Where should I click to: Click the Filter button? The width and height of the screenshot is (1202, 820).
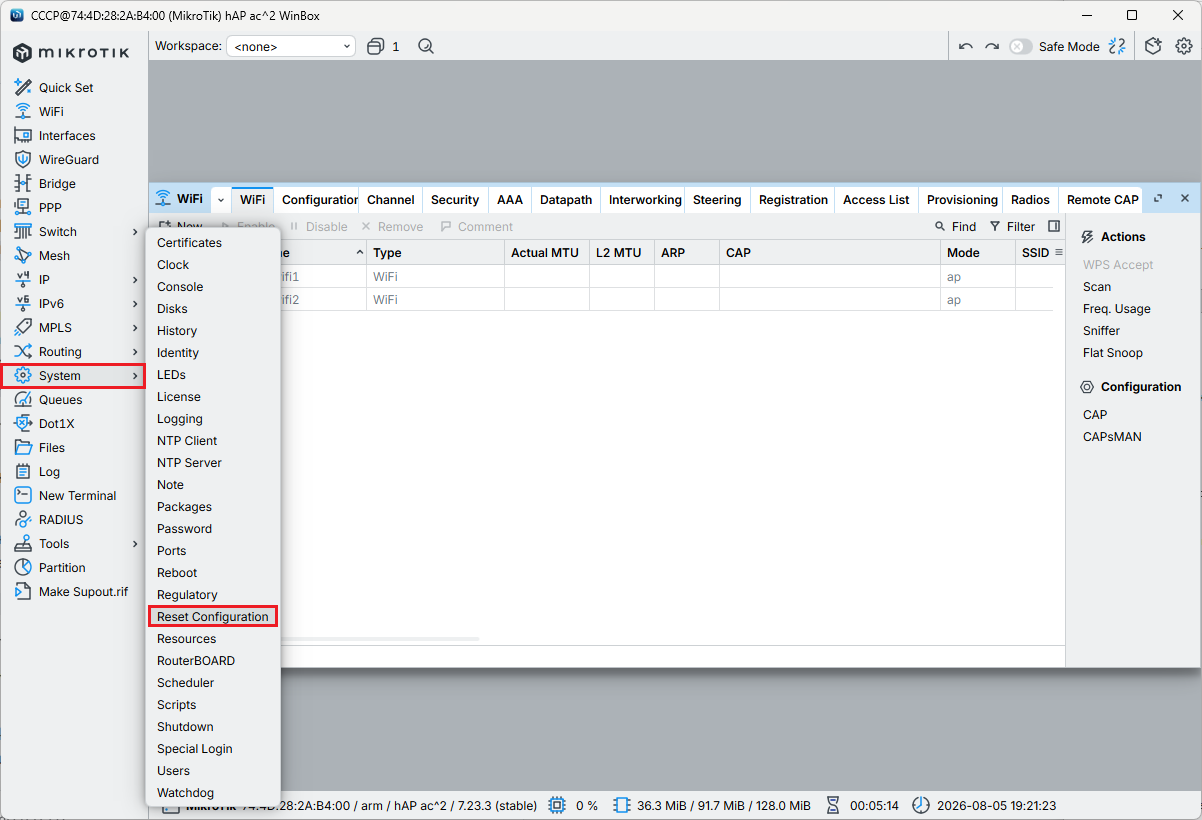[x=1012, y=227]
